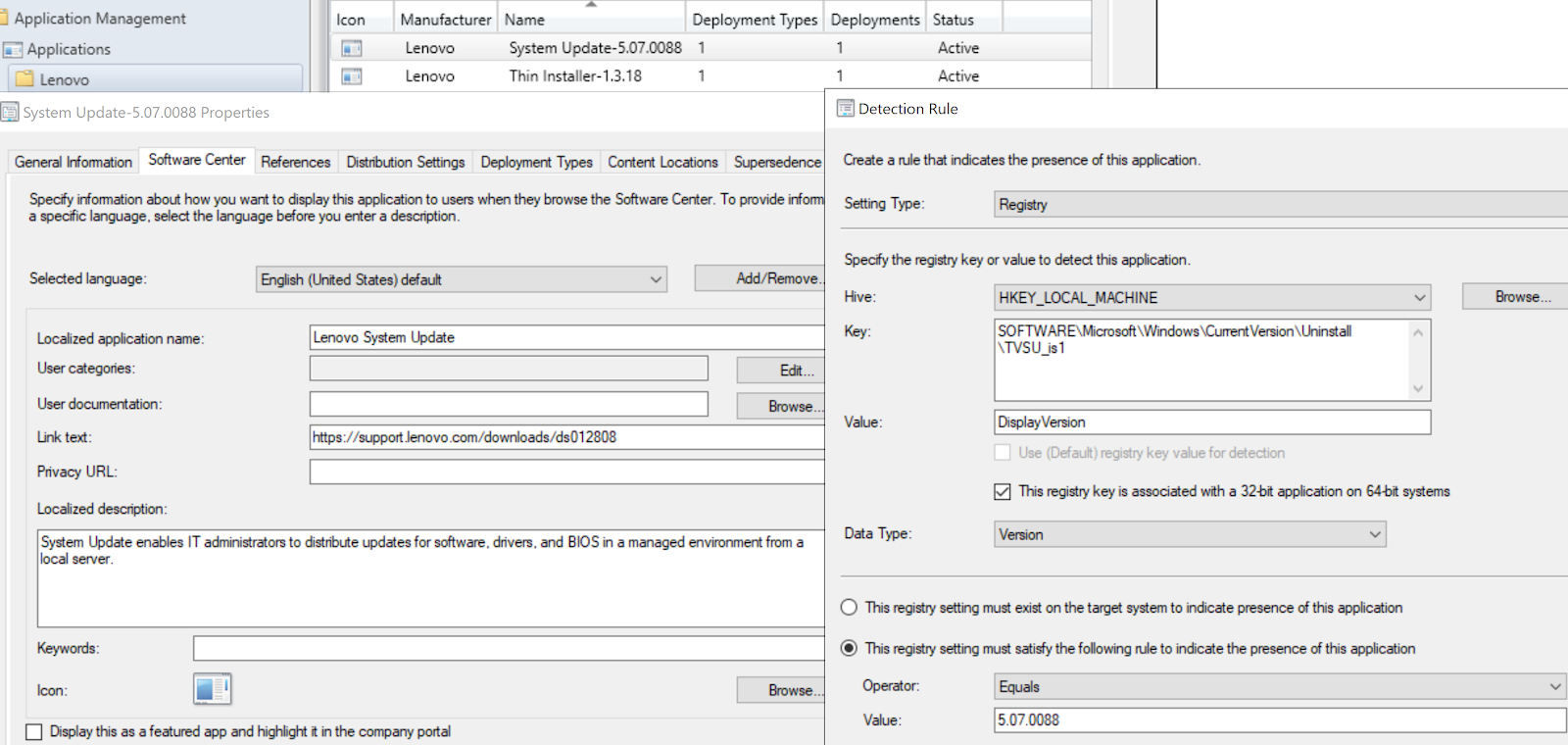
Task: Click the Active status of System Update row
Action: pos(958,48)
